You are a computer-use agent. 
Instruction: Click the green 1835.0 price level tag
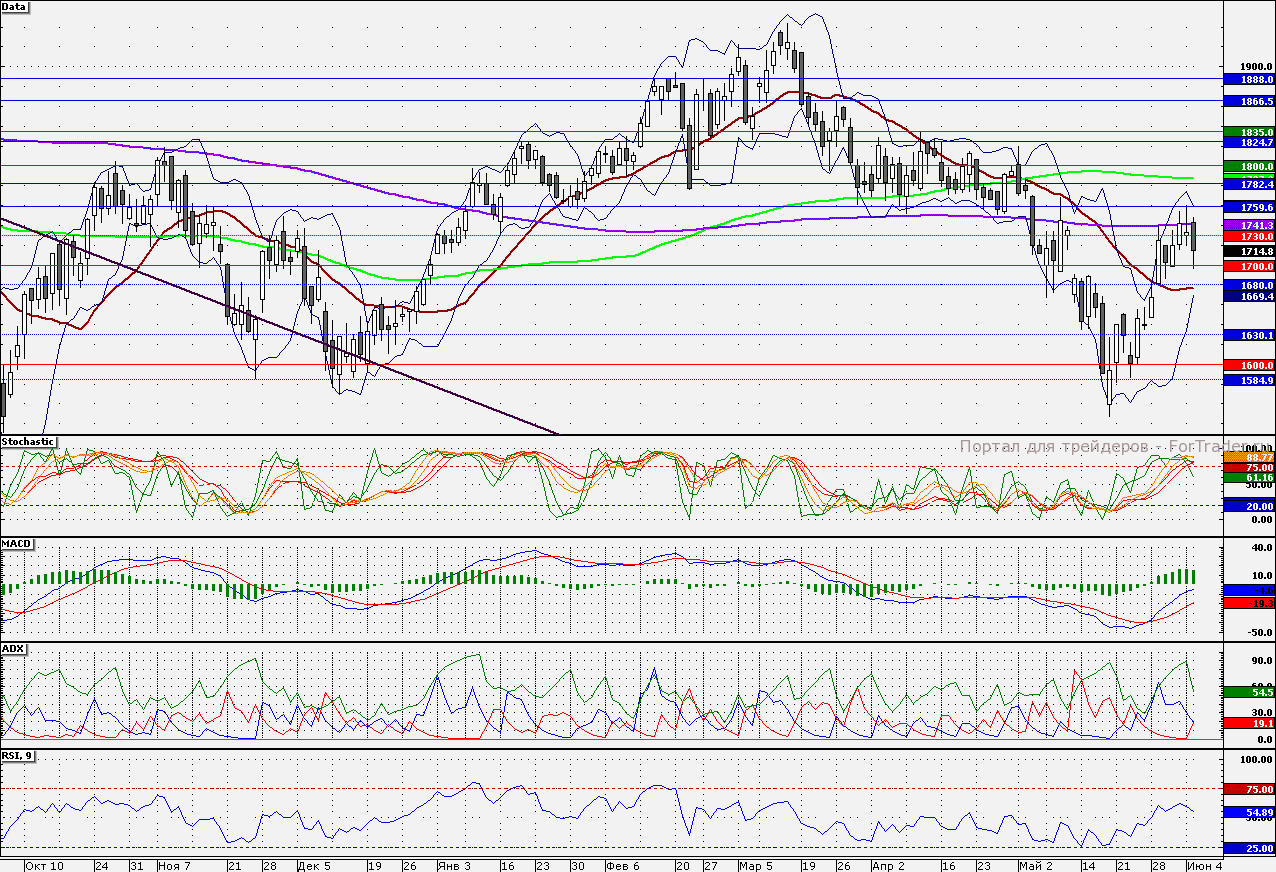(x=1249, y=132)
